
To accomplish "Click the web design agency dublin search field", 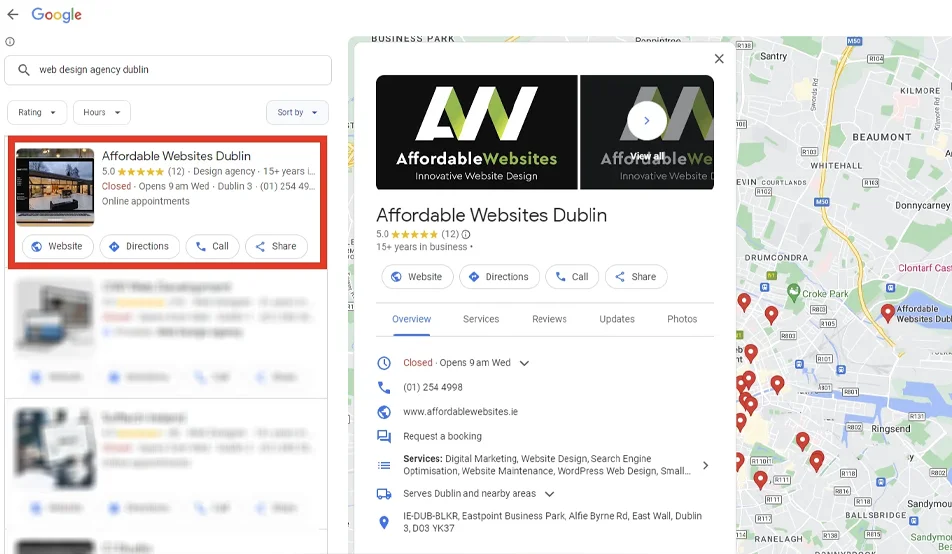I will pos(168,70).
